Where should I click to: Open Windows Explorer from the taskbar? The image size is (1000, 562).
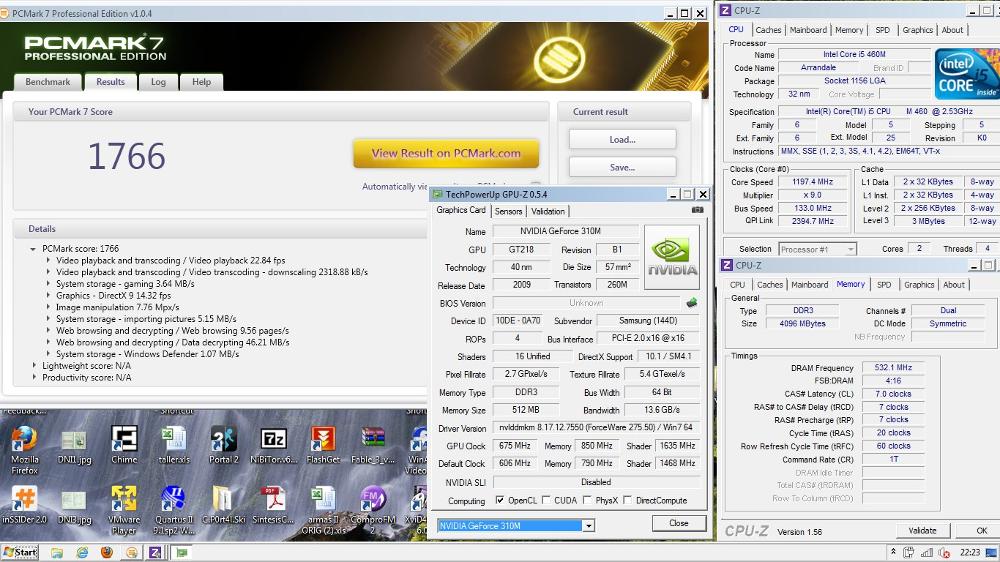point(57,552)
